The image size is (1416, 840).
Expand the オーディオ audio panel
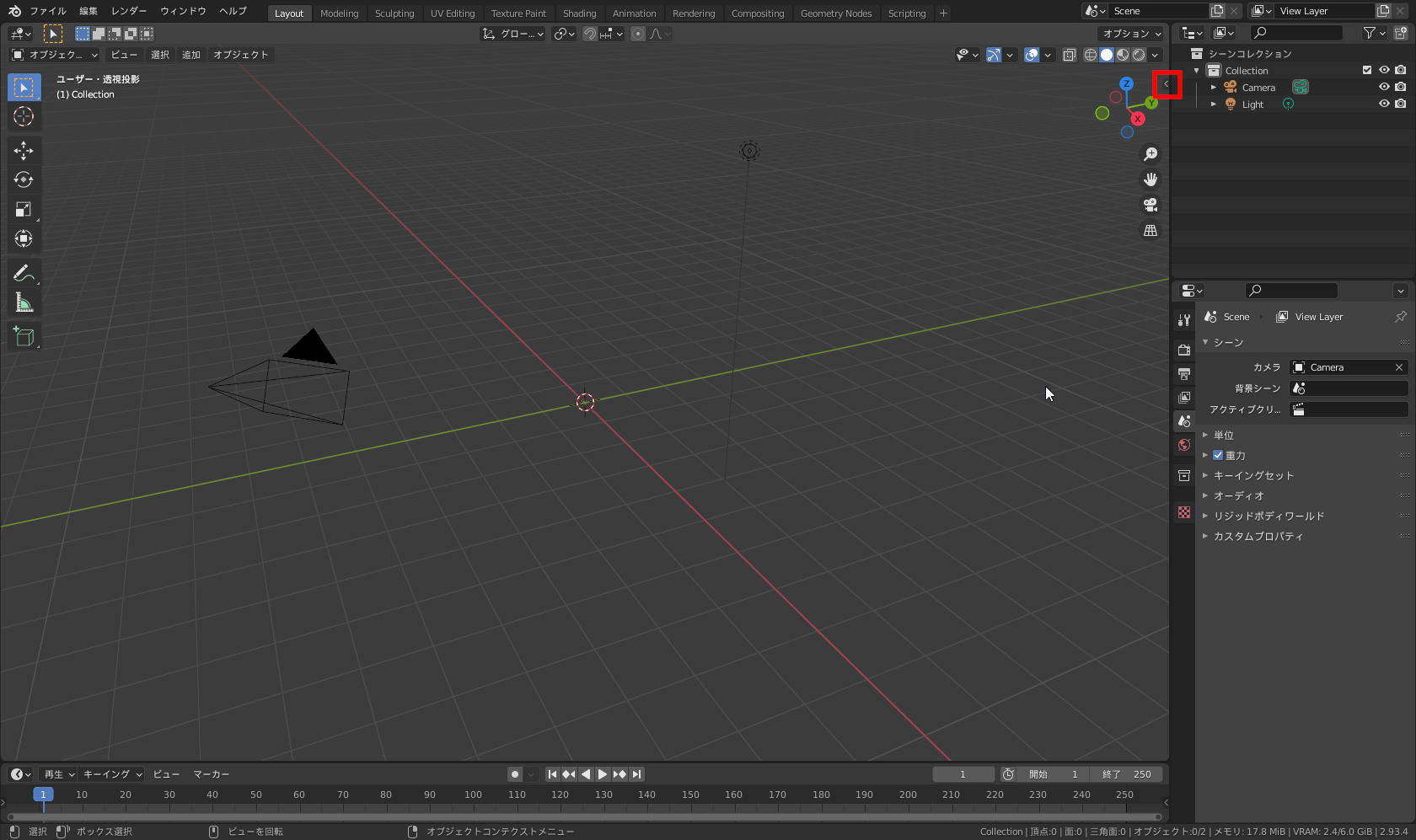coord(1205,495)
